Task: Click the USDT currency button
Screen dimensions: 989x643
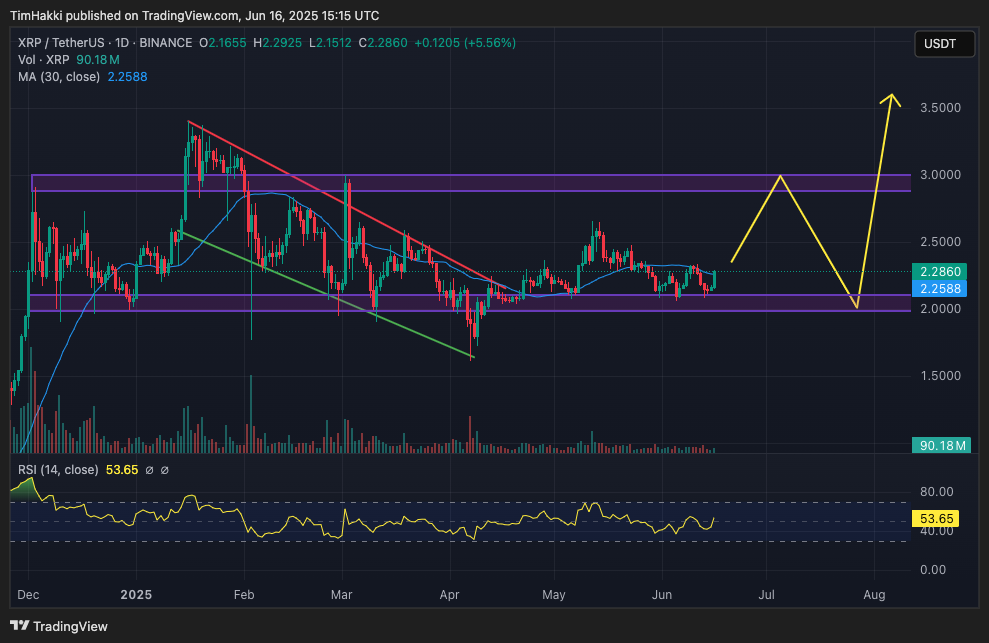Action: pos(944,44)
